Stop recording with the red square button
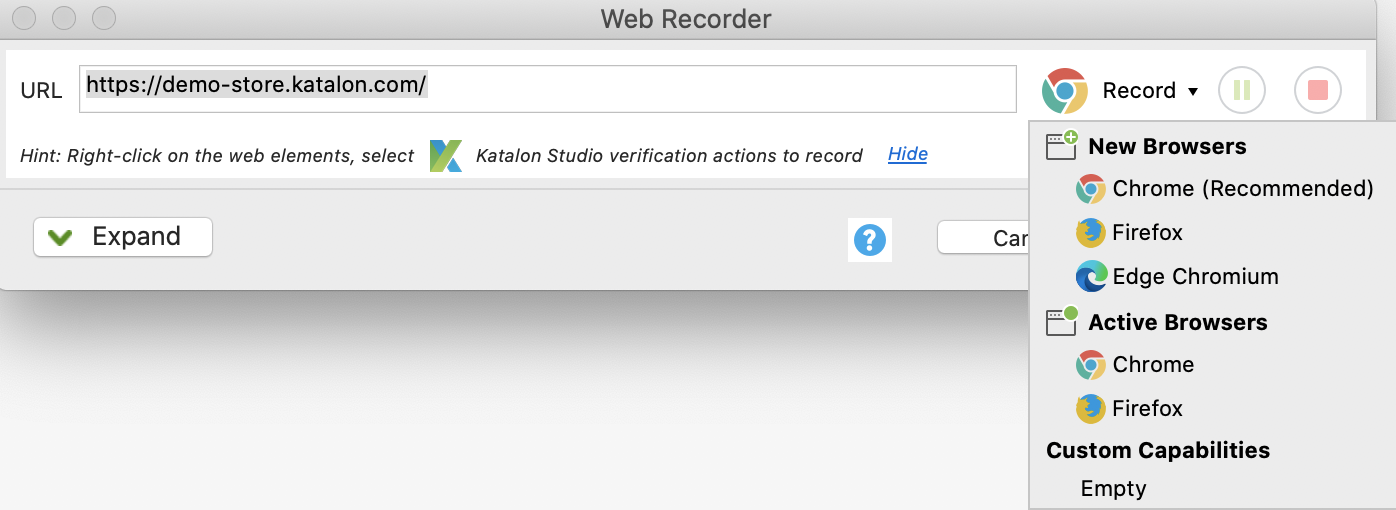This screenshot has height=510, width=1396. pyautogui.click(x=1318, y=91)
